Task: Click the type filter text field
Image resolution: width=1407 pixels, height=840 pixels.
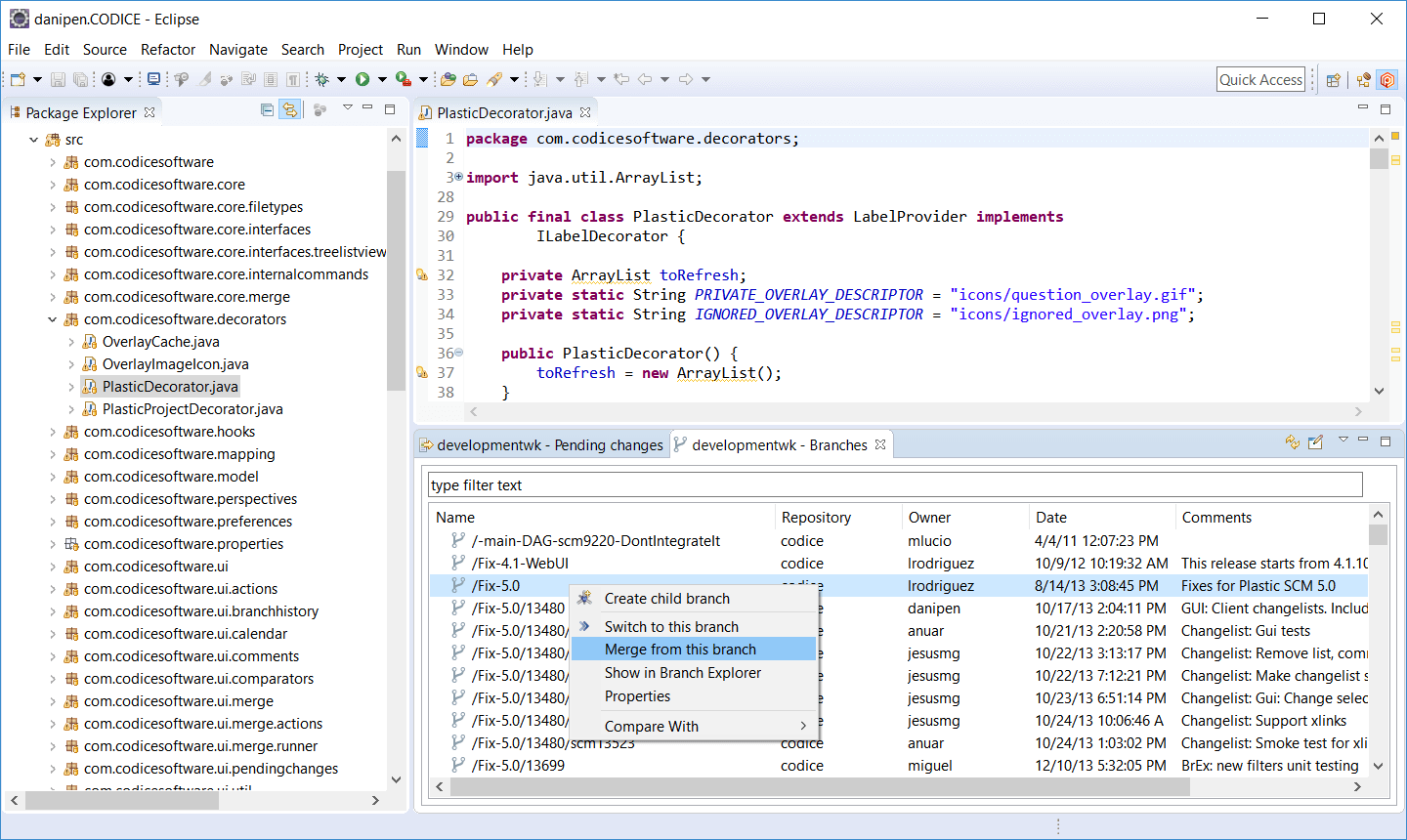Action: [895, 485]
